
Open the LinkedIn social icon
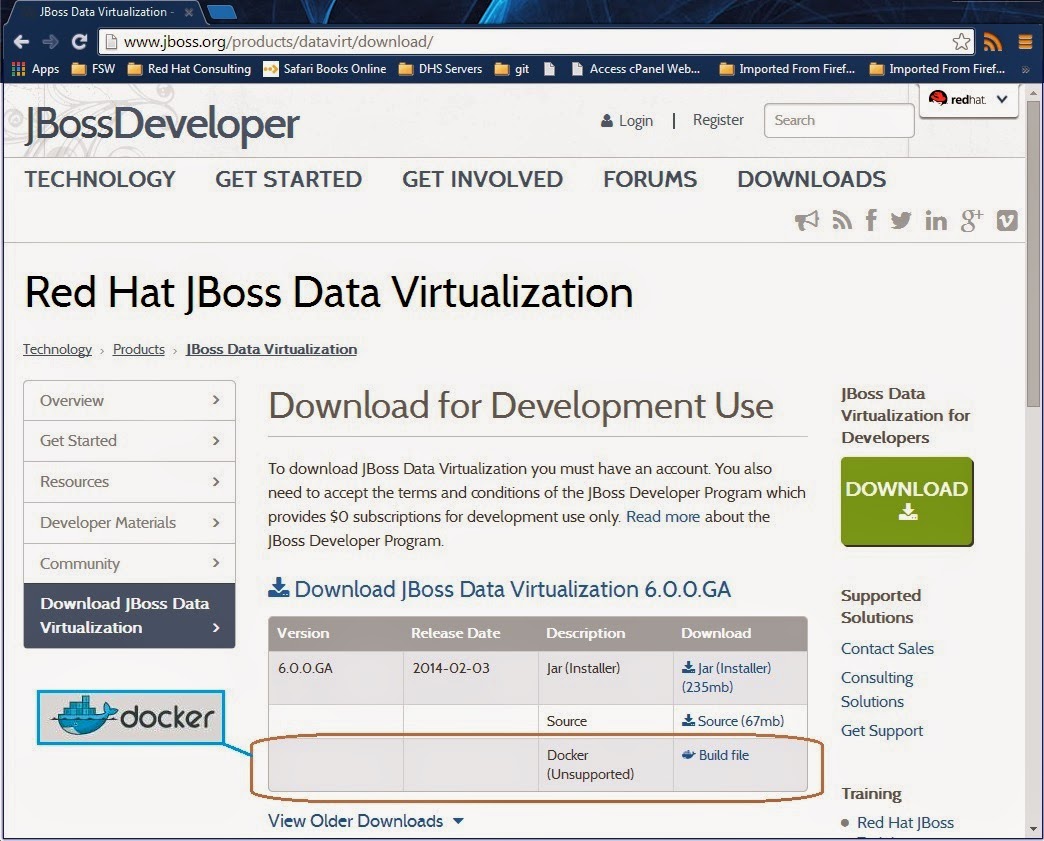935,220
